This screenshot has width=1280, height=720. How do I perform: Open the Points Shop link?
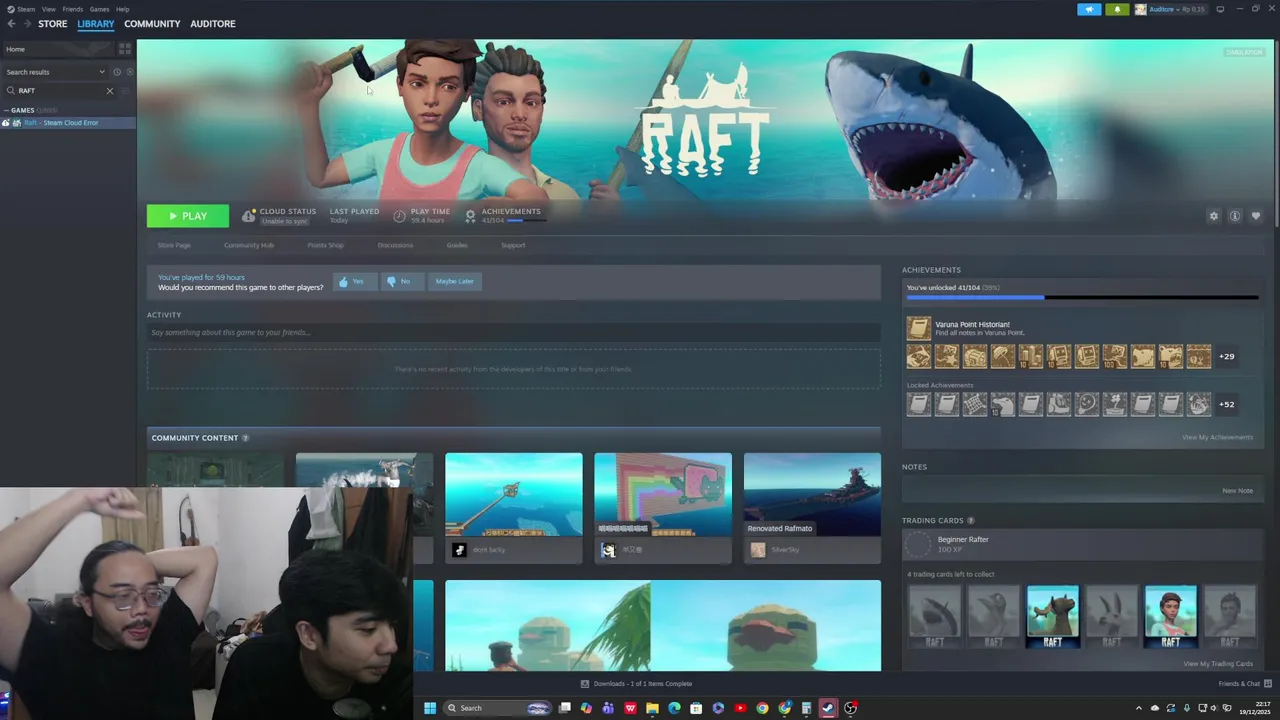tap(325, 245)
